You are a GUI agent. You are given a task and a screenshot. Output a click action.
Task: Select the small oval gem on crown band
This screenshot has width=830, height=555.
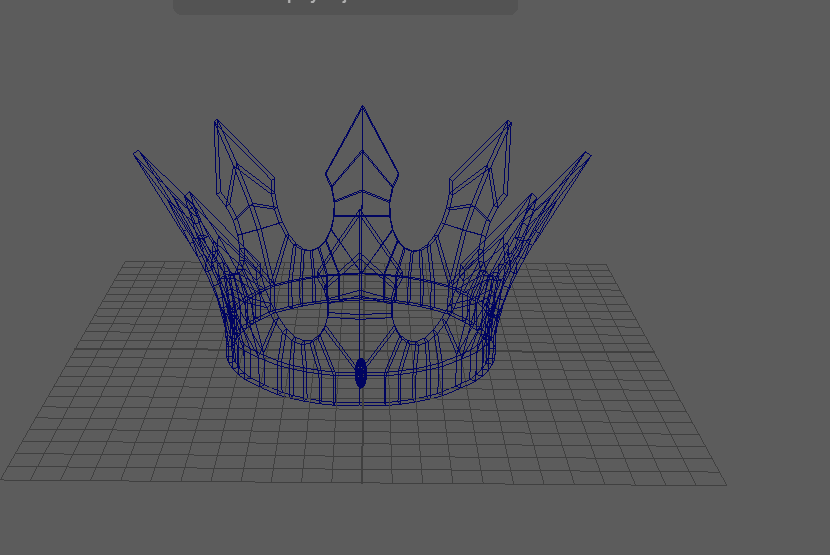tap(361, 373)
